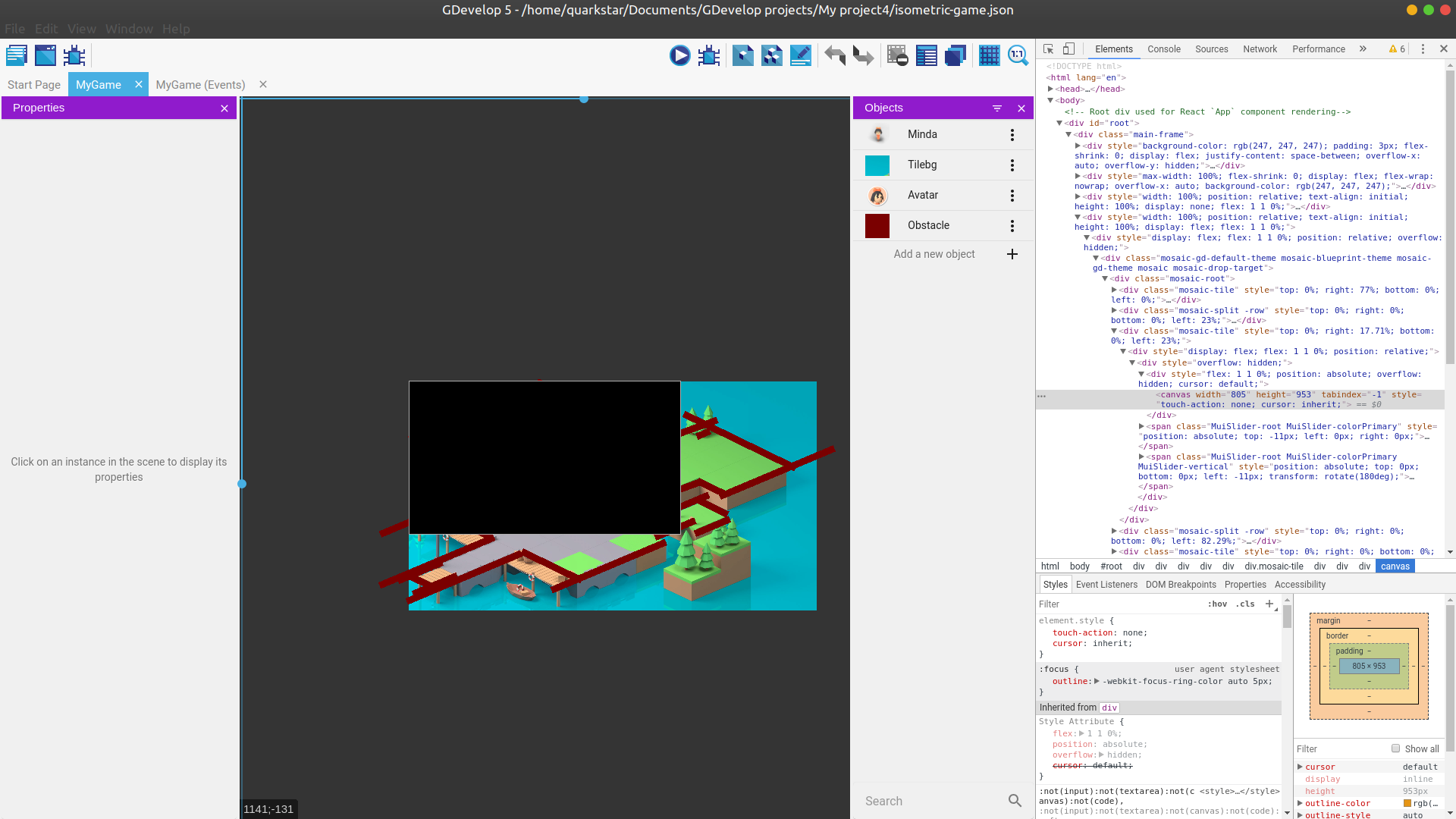Open the Minda object's options menu

click(x=1012, y=134)
